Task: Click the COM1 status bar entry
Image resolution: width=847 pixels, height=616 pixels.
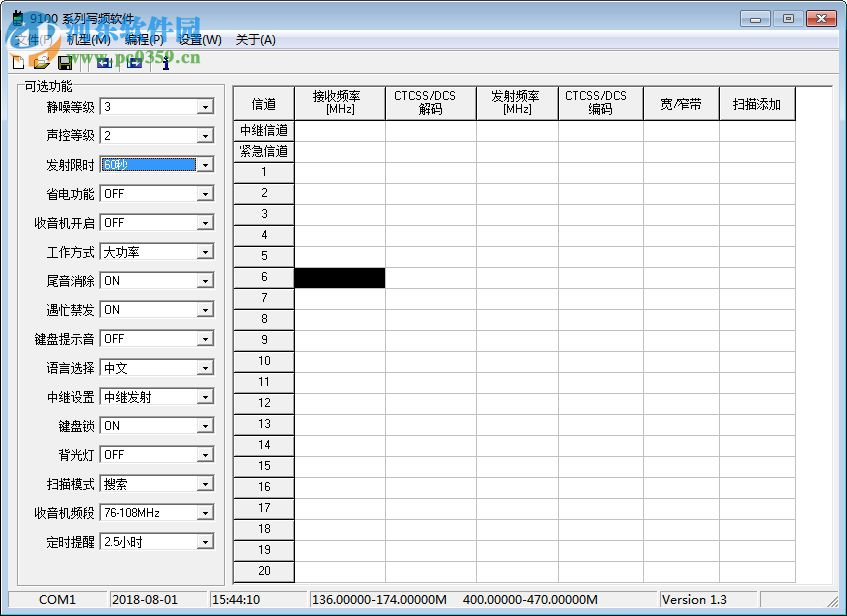Action: click(57, 599)
